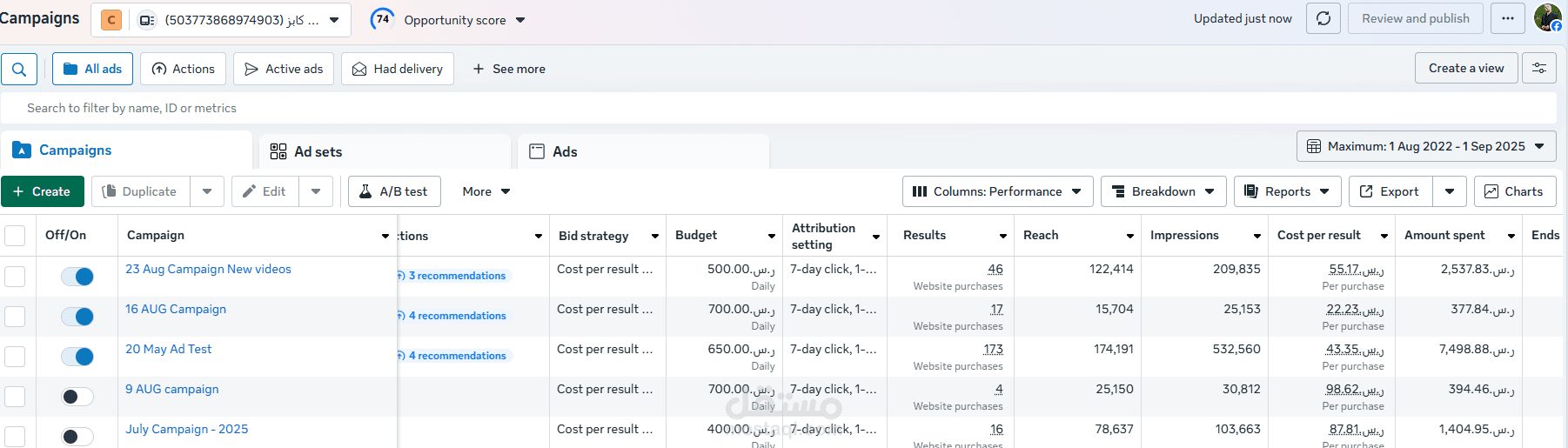Click the Charts button
Viewport: 1568px width, 448px height.
1514,191
